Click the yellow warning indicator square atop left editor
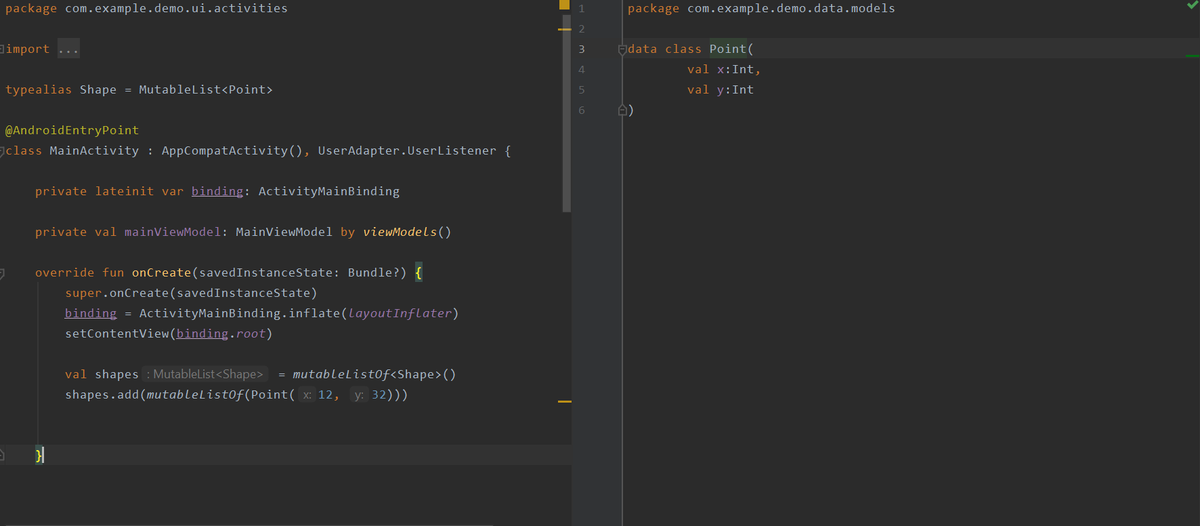This screenshot has width=1200, height=526. pyautogui.click(x=564, y=6)
